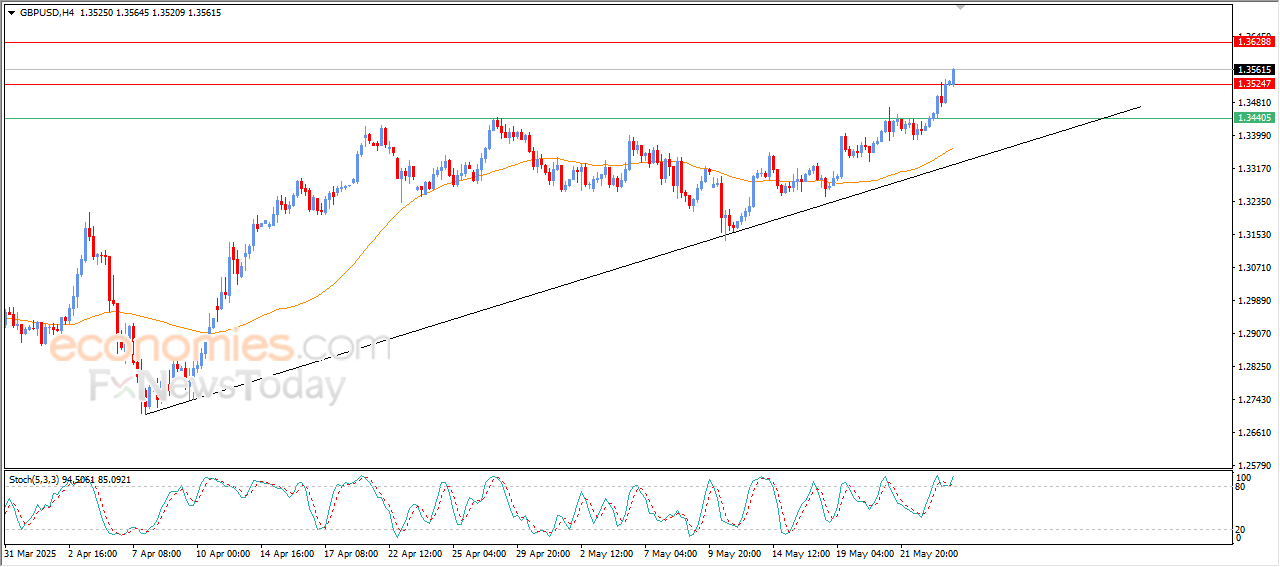
Task: Click the 17 Apr 08:00 time label
Action: [x=349, y=553]
